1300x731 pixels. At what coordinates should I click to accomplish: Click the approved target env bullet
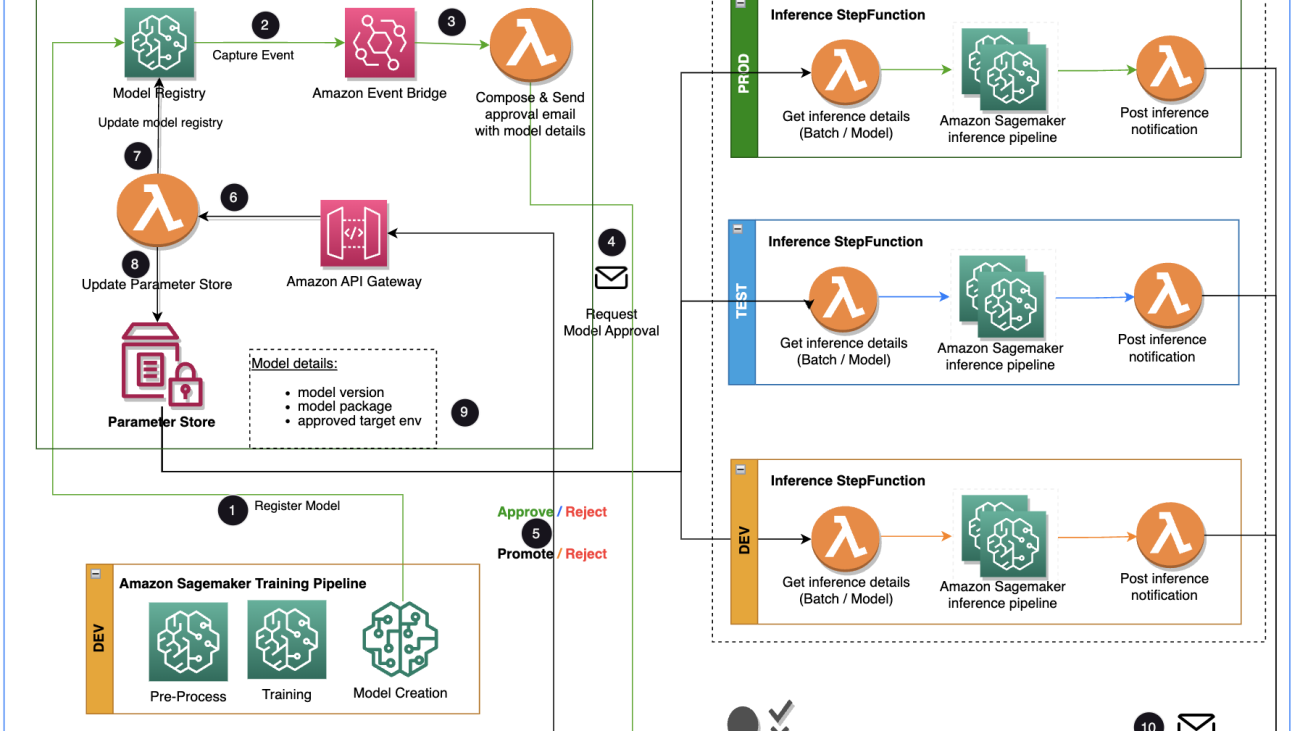360,421
